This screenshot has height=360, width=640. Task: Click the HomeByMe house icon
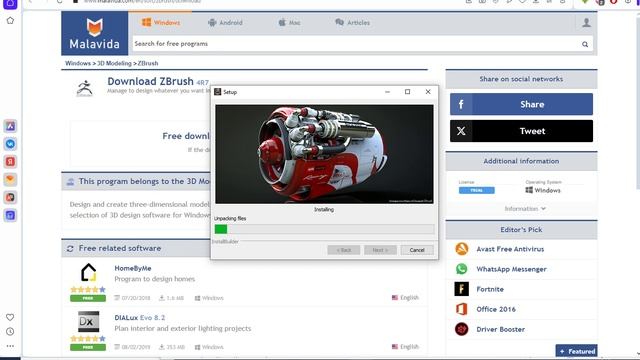click(x=88, y=273)
